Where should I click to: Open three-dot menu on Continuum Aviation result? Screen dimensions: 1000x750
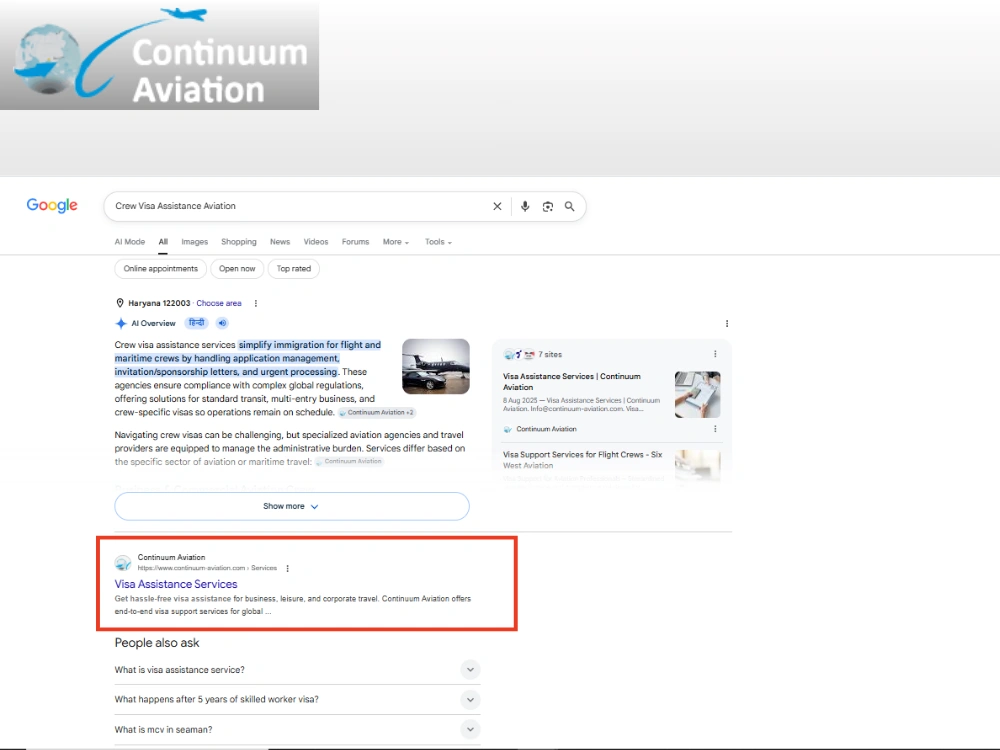288,568
